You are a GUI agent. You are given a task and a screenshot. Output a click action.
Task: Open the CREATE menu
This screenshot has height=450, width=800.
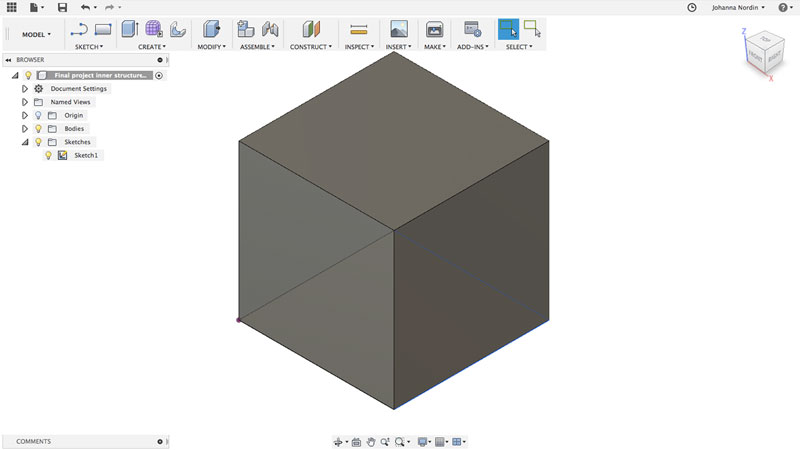pyautogui.click(x=152, y=46)
